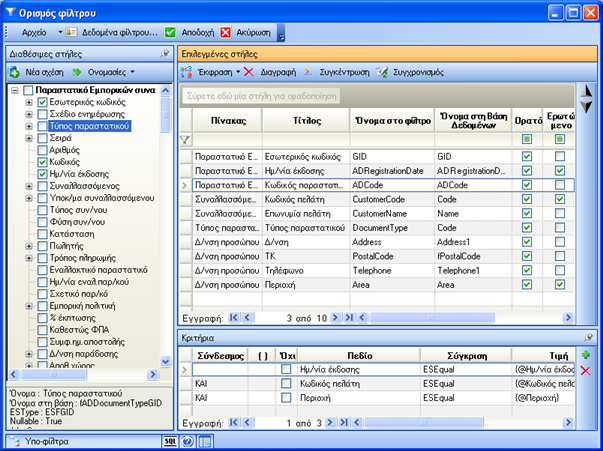This screenshot has width=603, height=451.
Task: Expand the Εμπορική πολιτική node
Action: coord(29,306)
